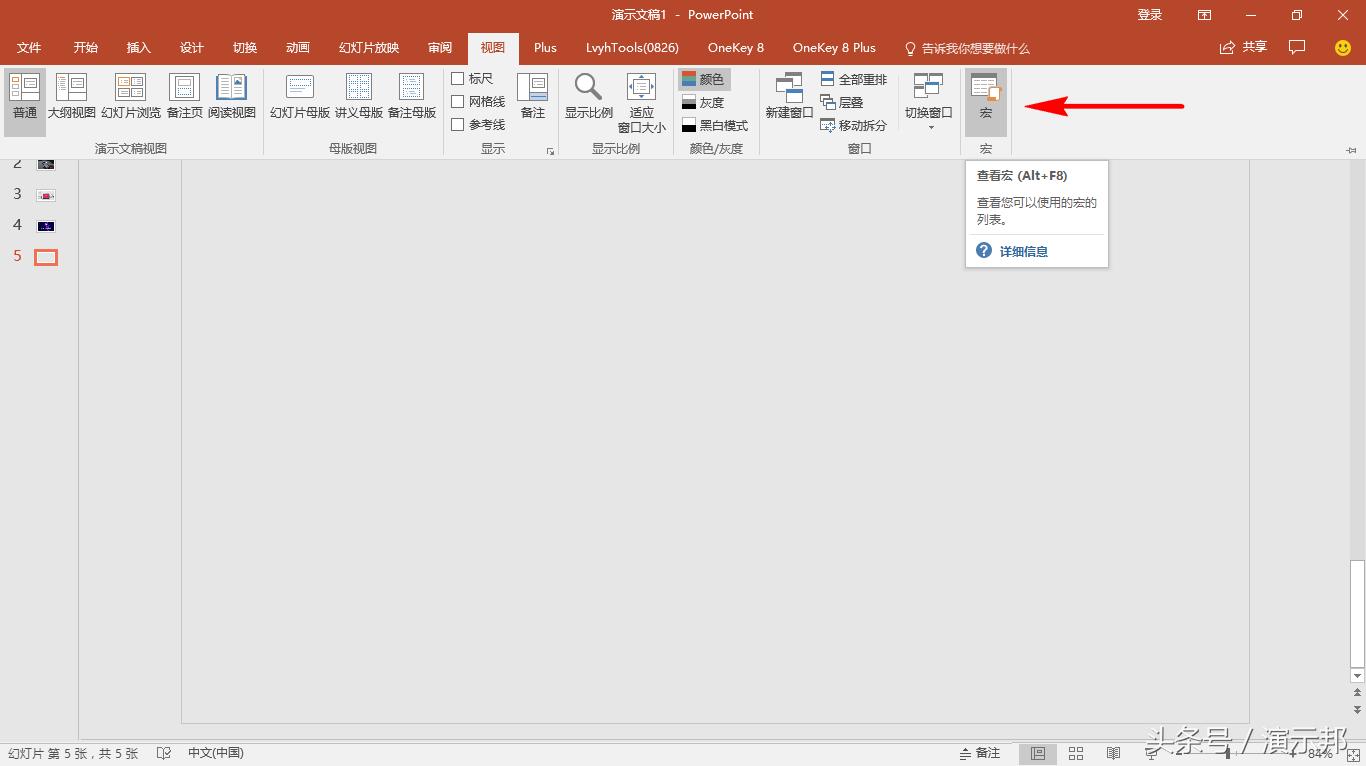
Task: Enable the Ruler (标尺) checkbox
Action: [458, 79]
